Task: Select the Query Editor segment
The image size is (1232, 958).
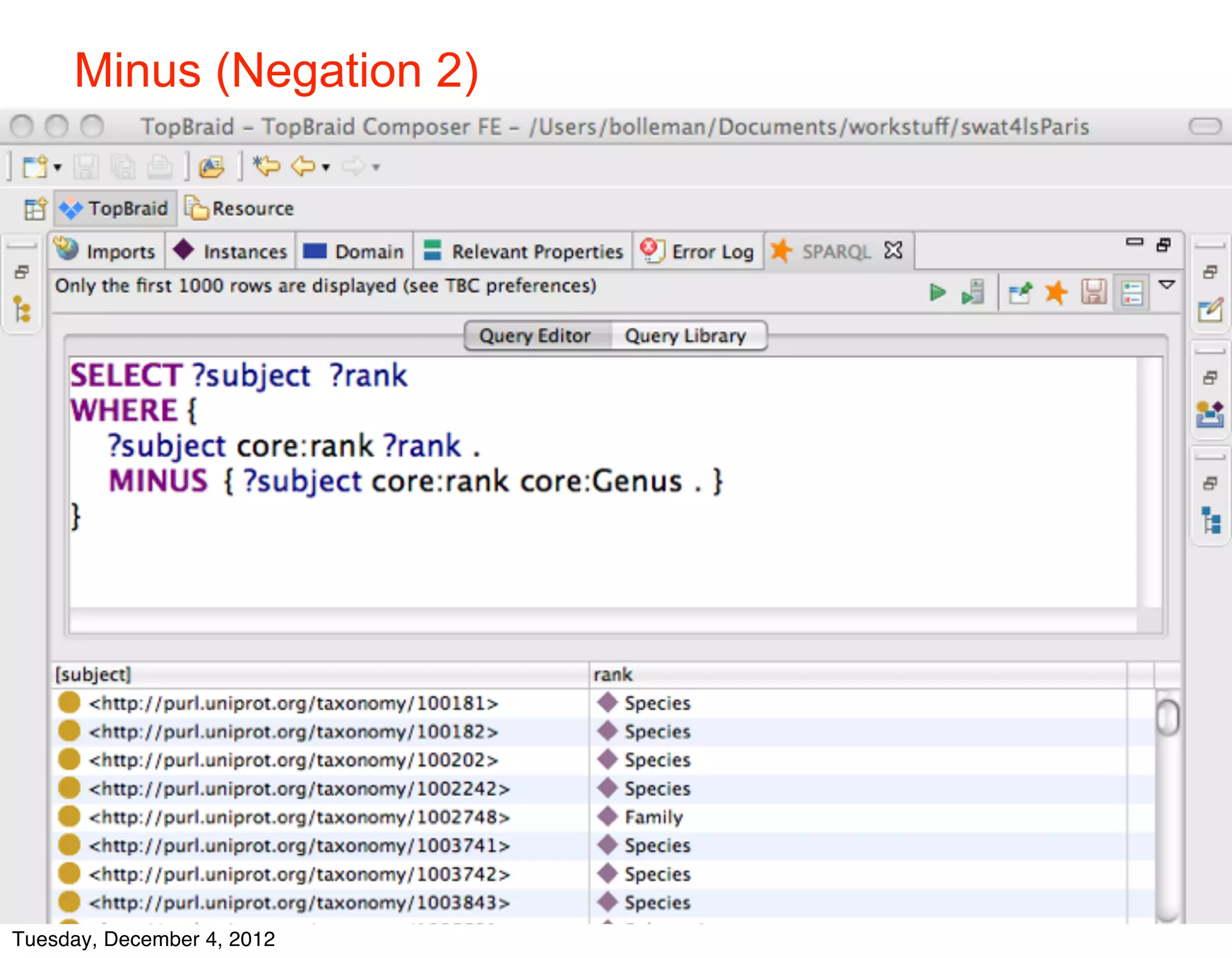Action: point(535,336)
